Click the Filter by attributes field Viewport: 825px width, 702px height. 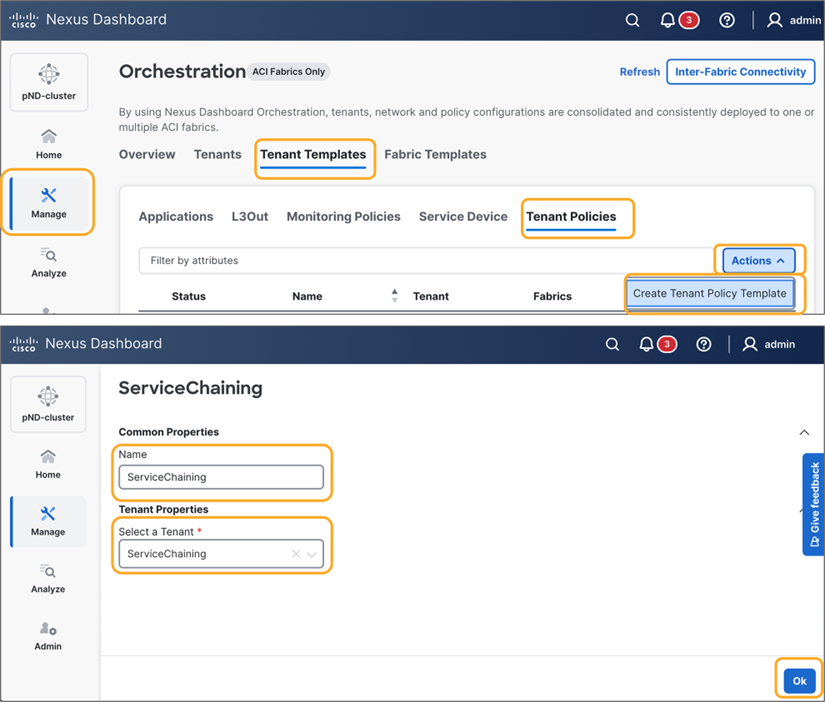(426, 260)
